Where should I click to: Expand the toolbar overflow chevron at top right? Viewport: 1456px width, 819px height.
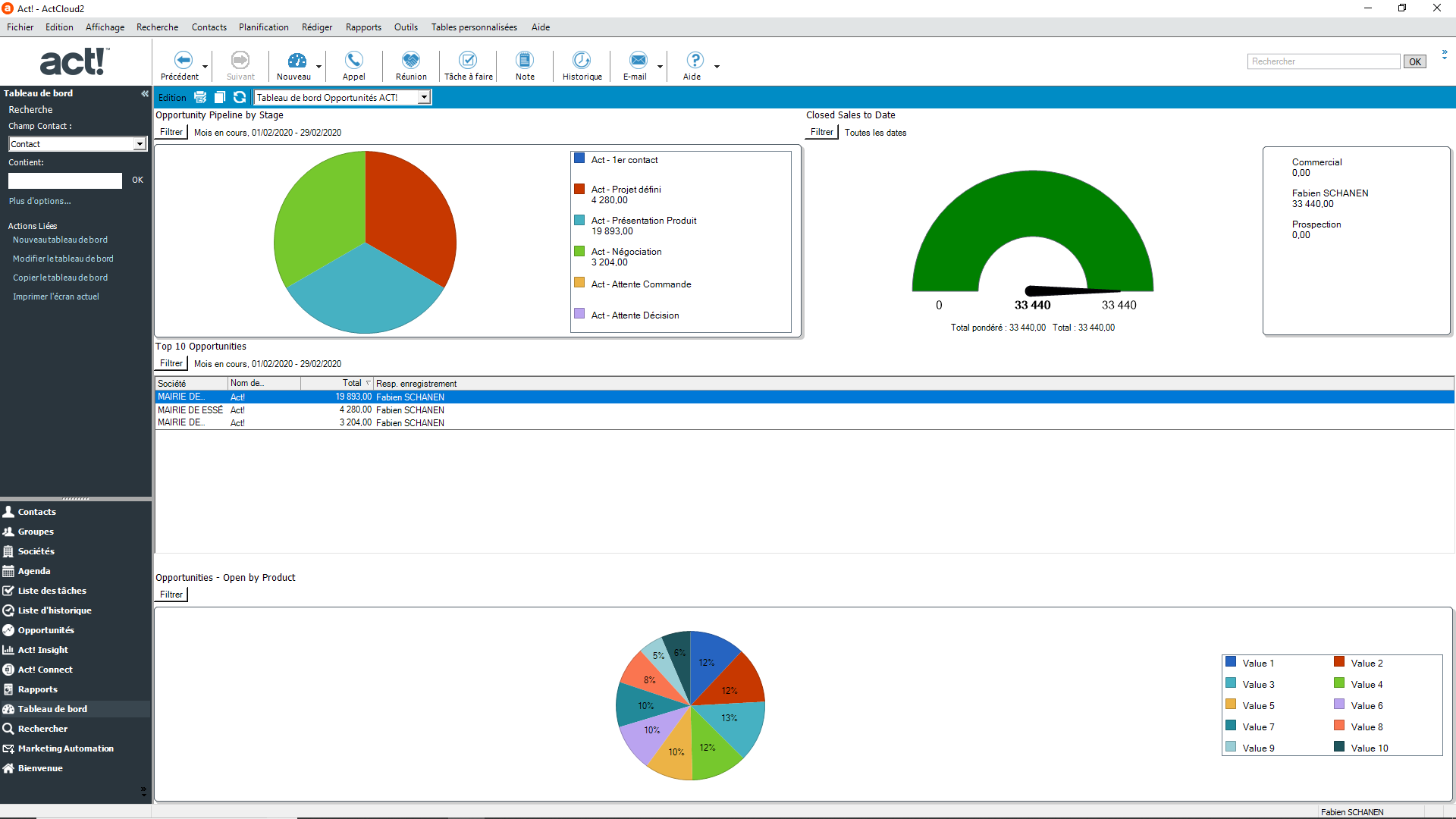pyautogui.click(x=1445, y=55)
